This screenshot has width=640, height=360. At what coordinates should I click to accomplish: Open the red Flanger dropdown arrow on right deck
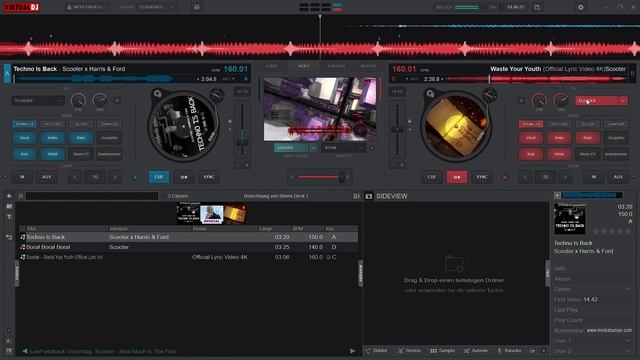click(x=623, y=100)
